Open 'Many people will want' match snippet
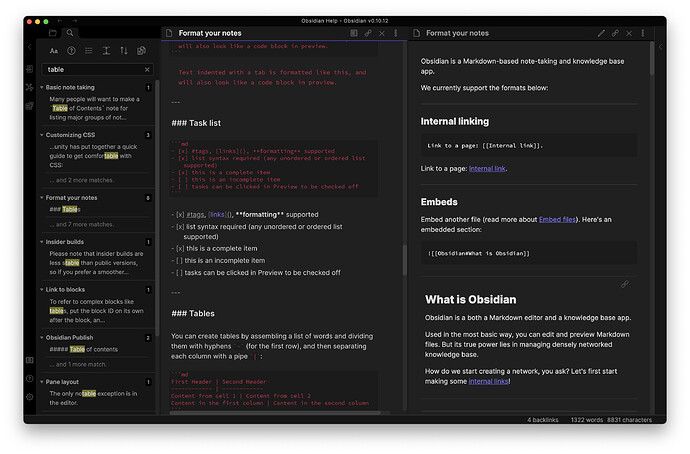This screenshot has width=690, height=454. click(95, 108)
